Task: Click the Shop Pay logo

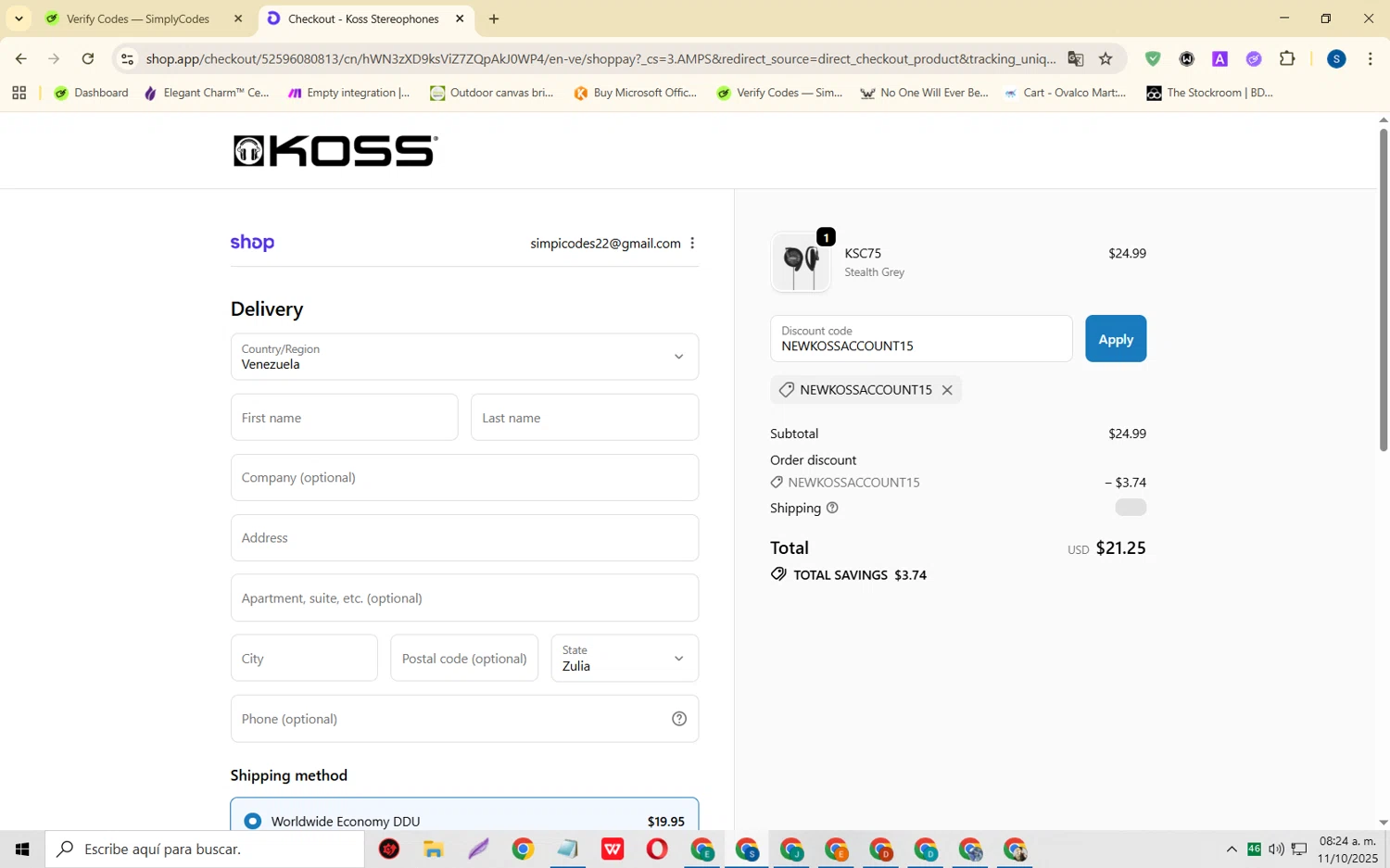Action: (x=252, y=243)
